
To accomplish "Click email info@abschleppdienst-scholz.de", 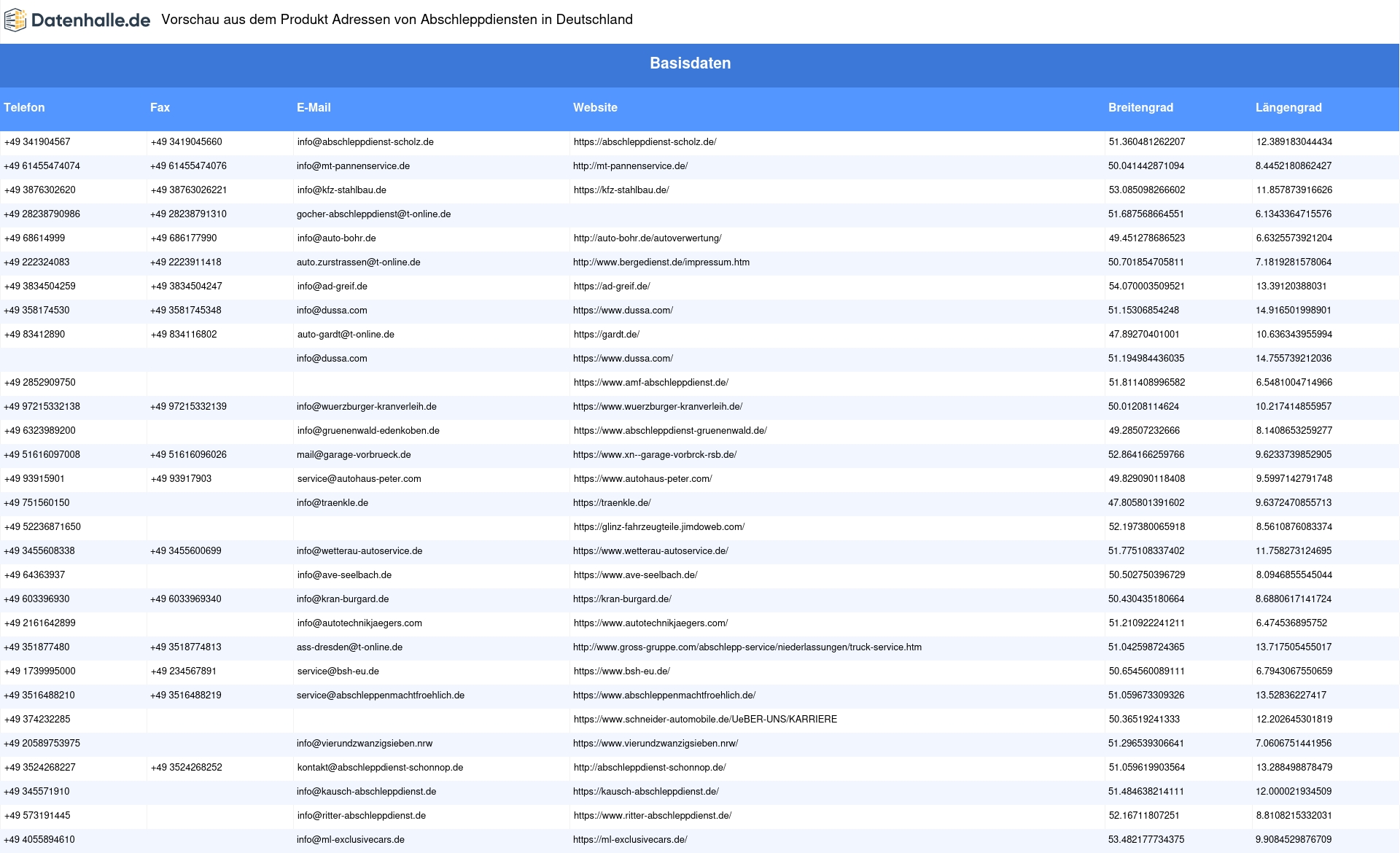I will (x=365, y=142).
